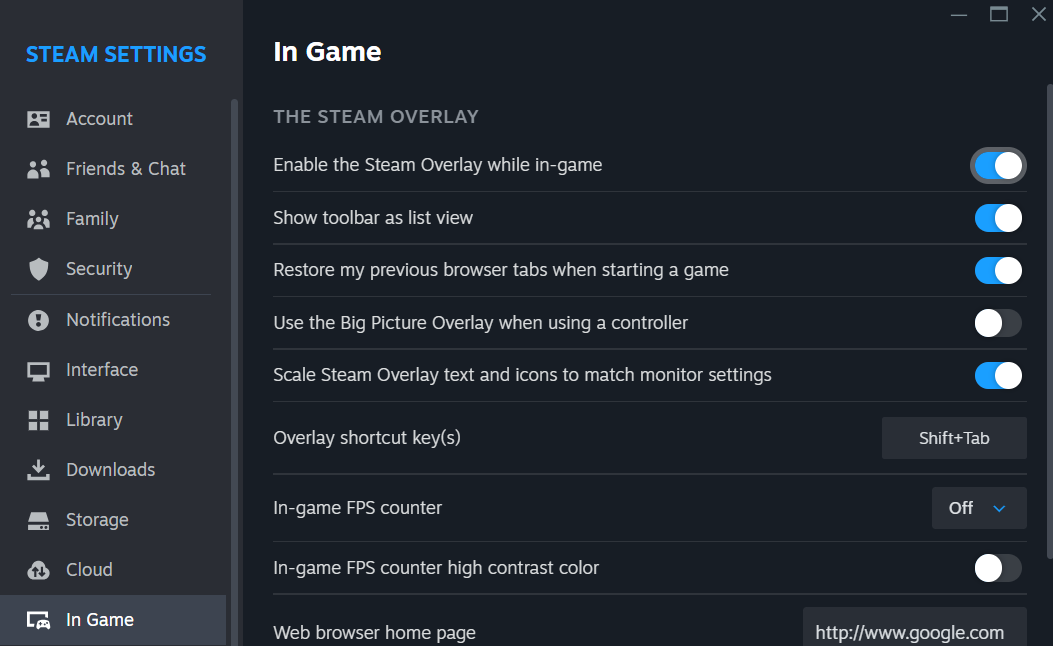1053x646 pixels.
Task: Click the Shift+Tab overlay shortcut button
Action: point(954,438)
